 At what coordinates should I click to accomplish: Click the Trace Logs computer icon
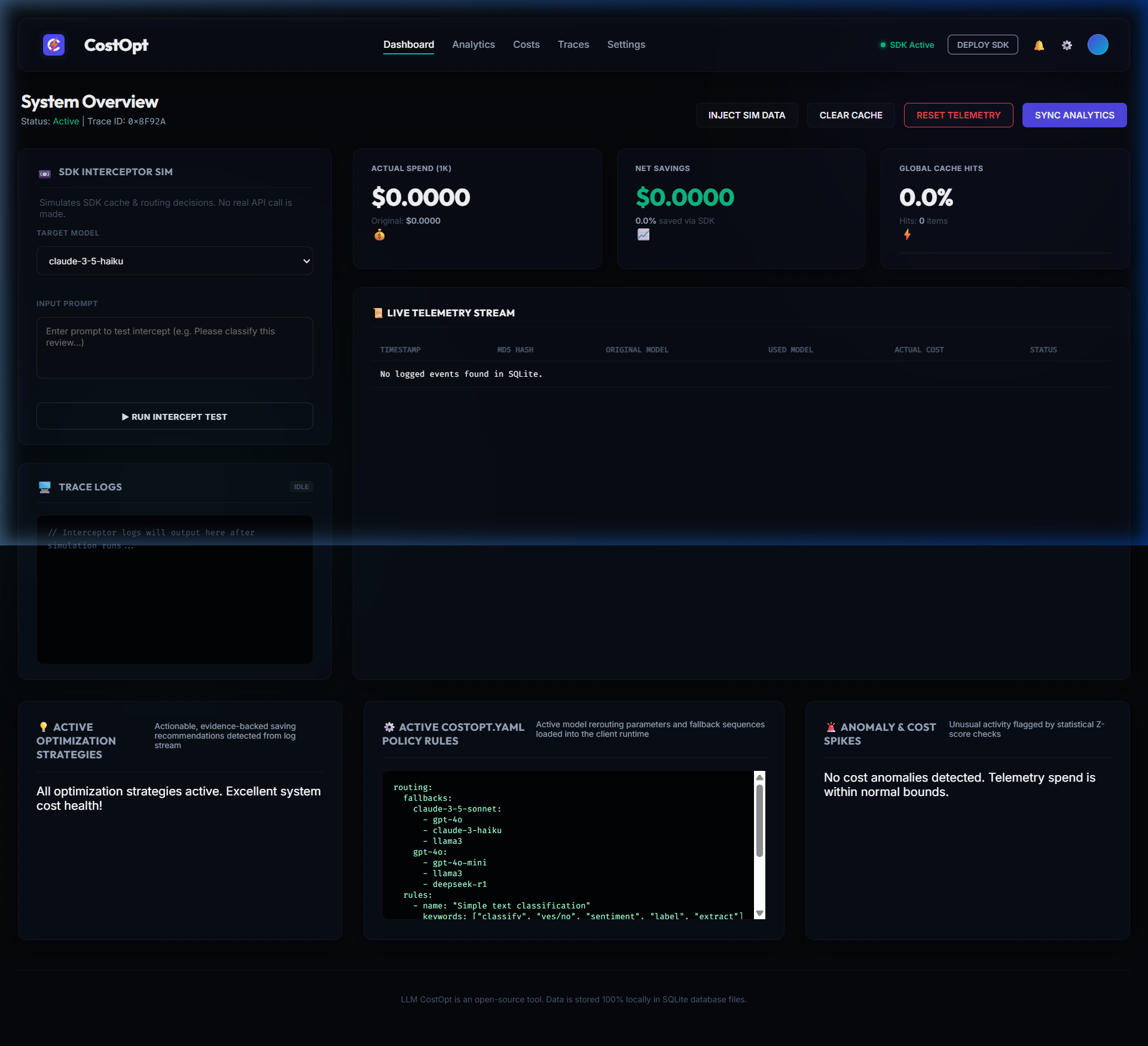pos(45,487)
